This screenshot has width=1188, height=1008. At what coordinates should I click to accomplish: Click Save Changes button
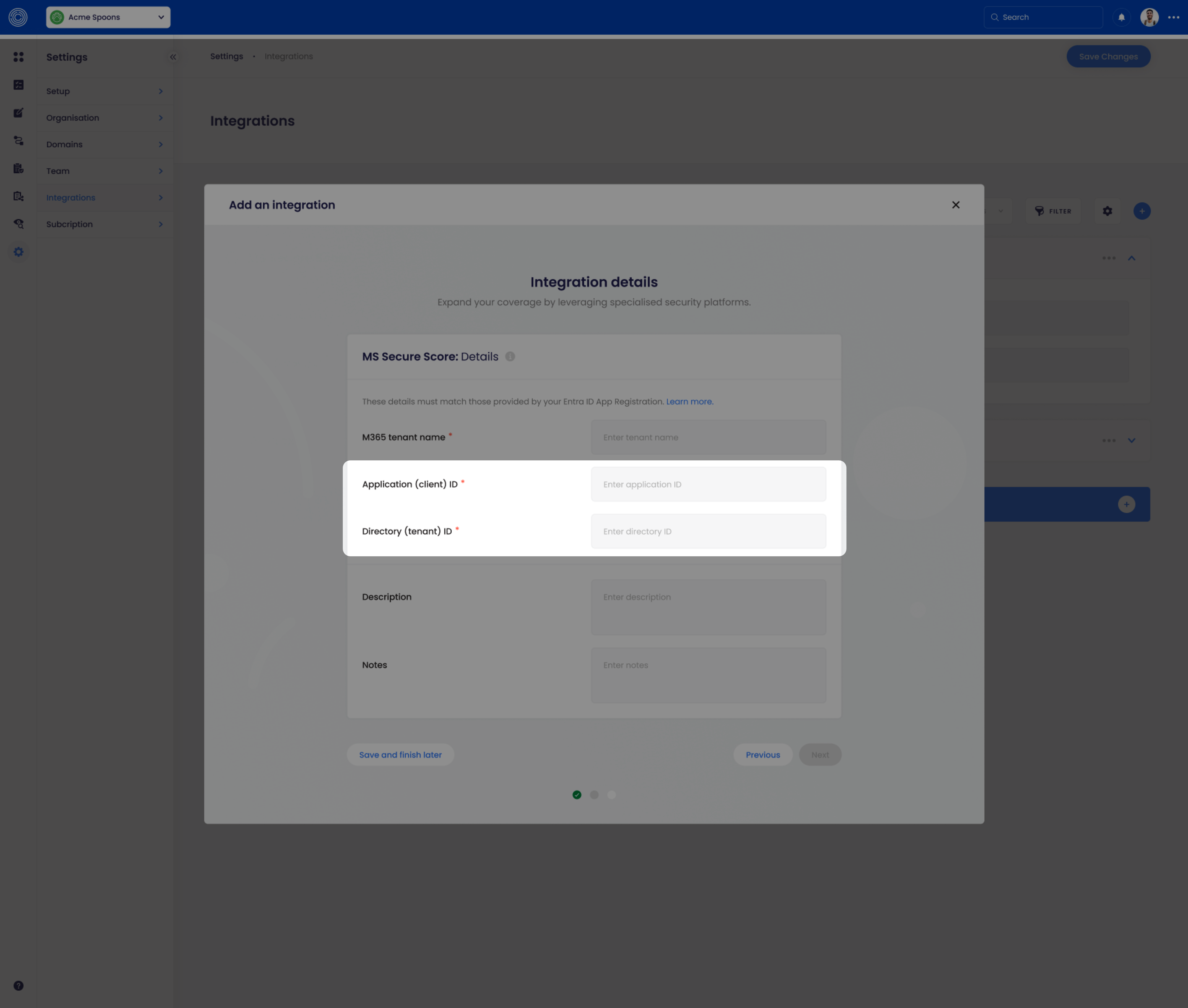pyautogui.click(x=1108, y=57)
